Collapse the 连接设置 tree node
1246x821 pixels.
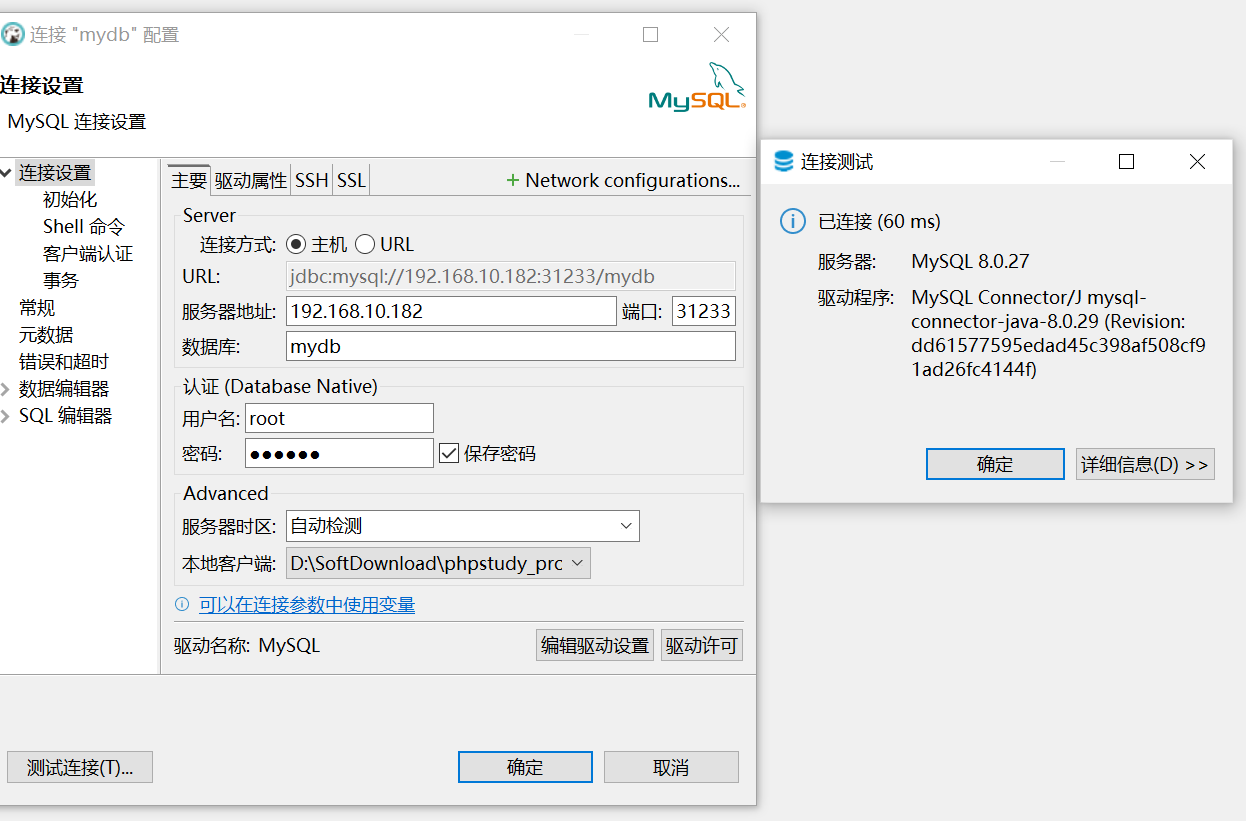[6, 173]
